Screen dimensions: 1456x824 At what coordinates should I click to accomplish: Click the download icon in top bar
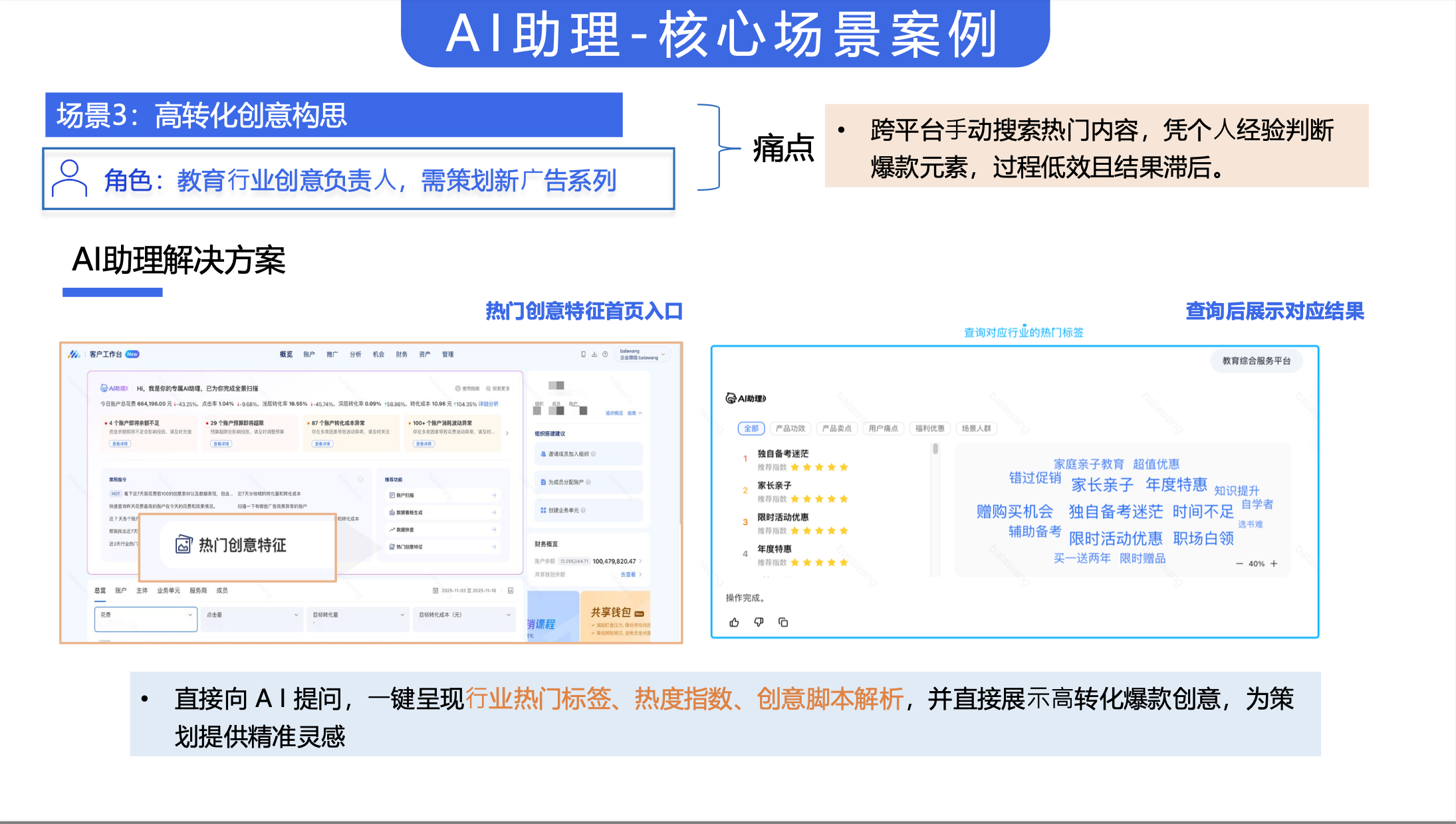coord(594,354)
